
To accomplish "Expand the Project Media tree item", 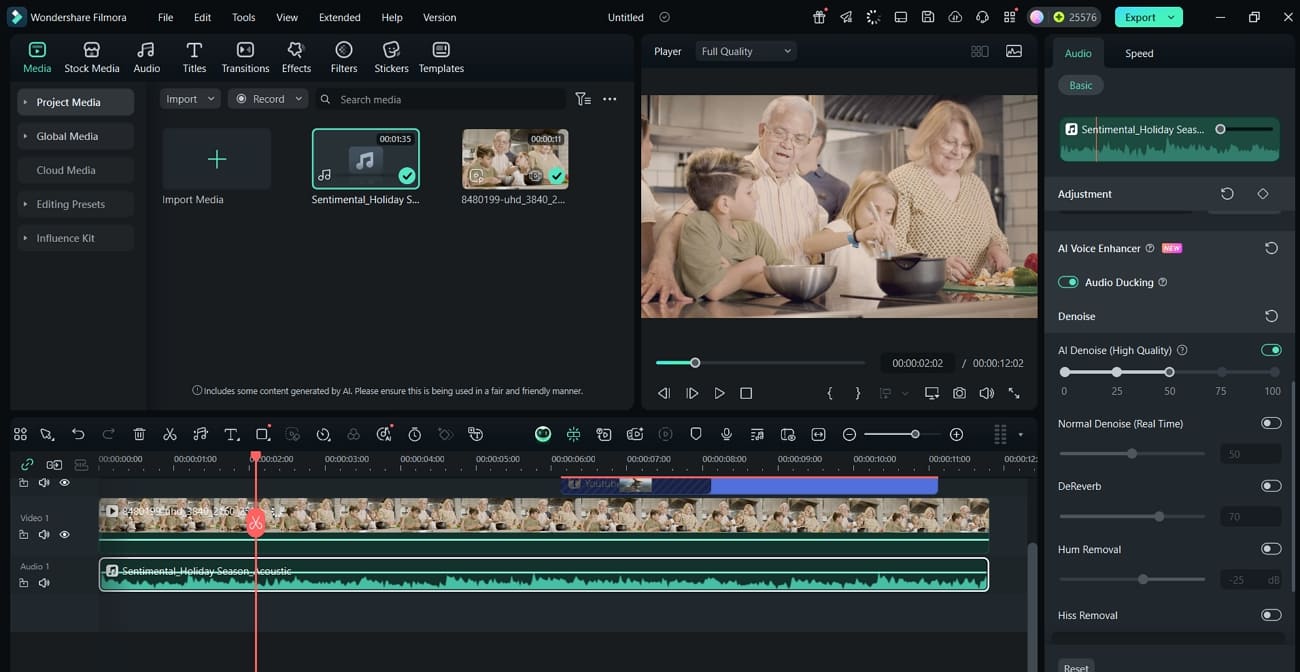I will 26,102.
